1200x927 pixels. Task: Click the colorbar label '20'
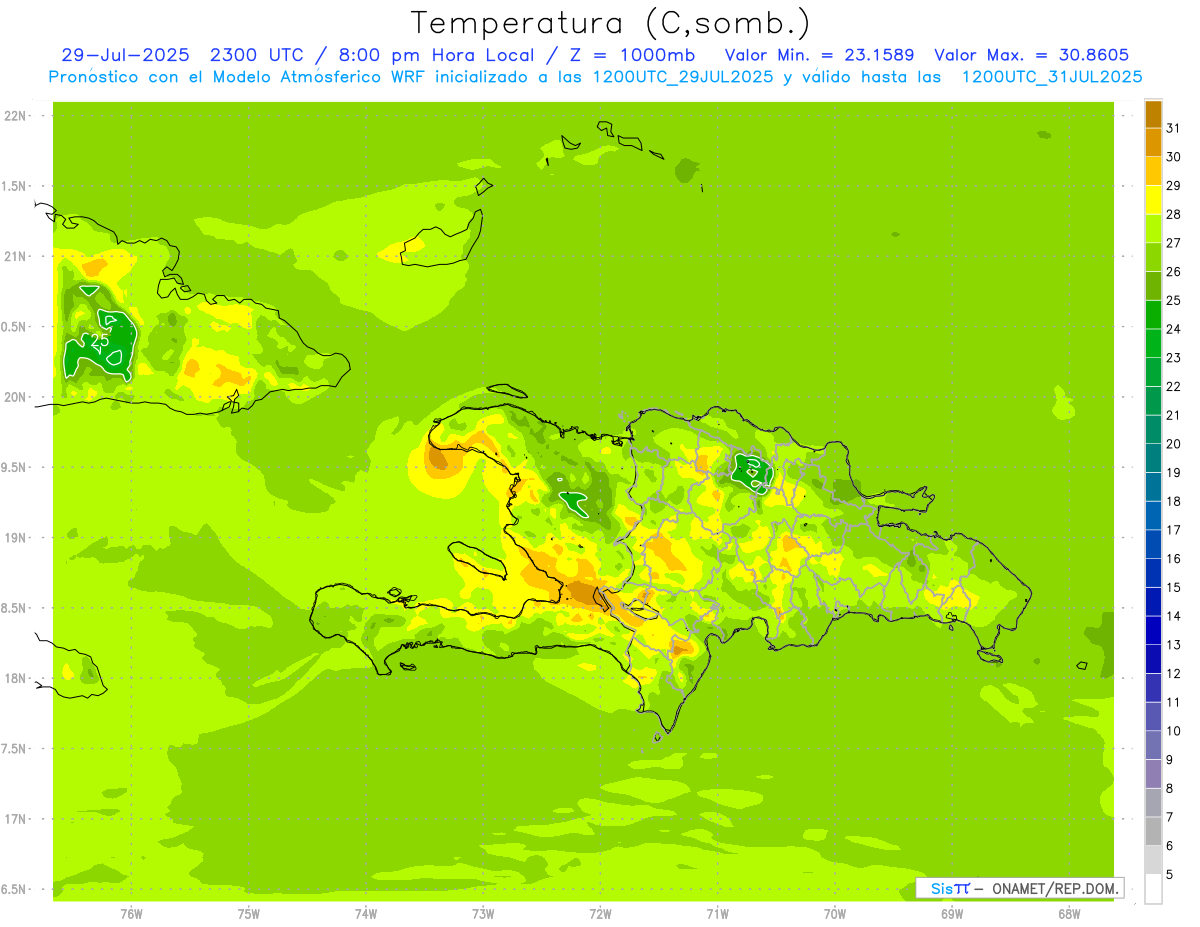(1173, 443)
